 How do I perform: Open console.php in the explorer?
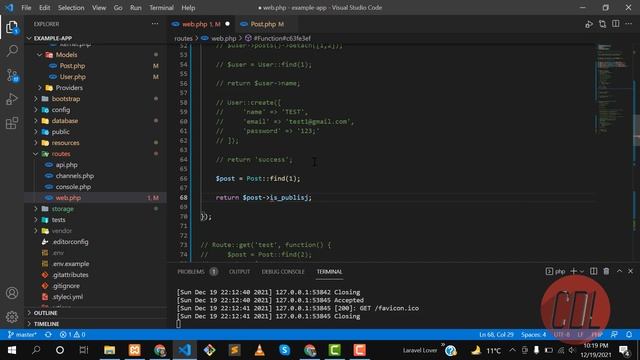coord(73,187)
